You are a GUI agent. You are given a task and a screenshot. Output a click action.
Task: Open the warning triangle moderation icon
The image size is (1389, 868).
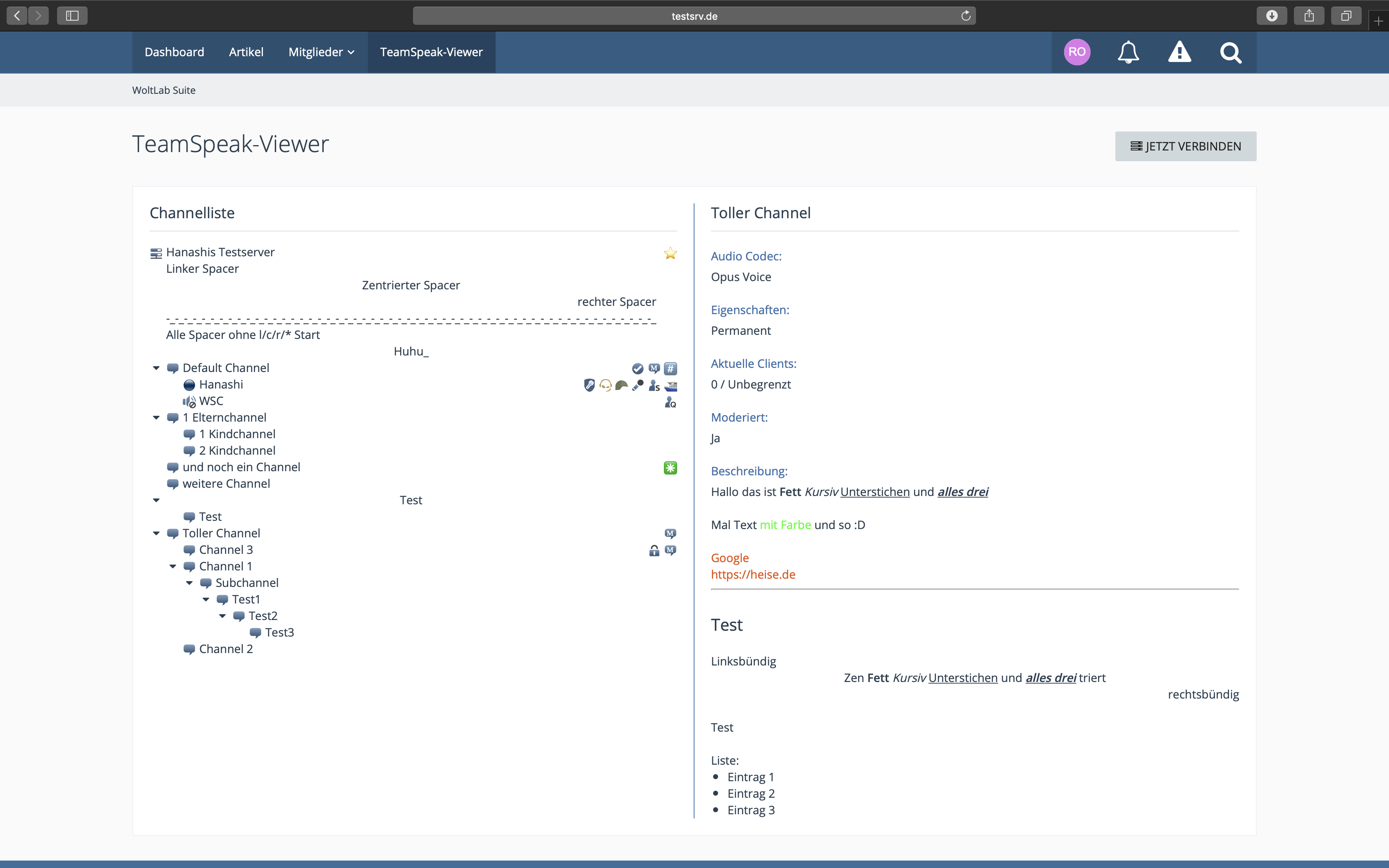pos(1179,52)
